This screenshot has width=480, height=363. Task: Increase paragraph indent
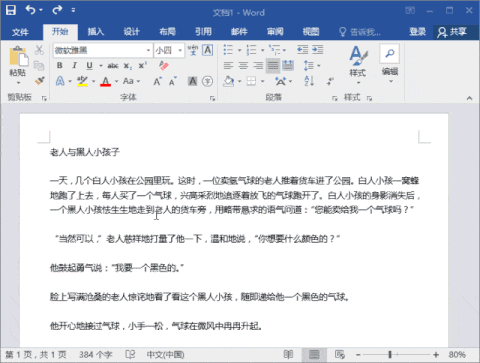click(318, 50)
